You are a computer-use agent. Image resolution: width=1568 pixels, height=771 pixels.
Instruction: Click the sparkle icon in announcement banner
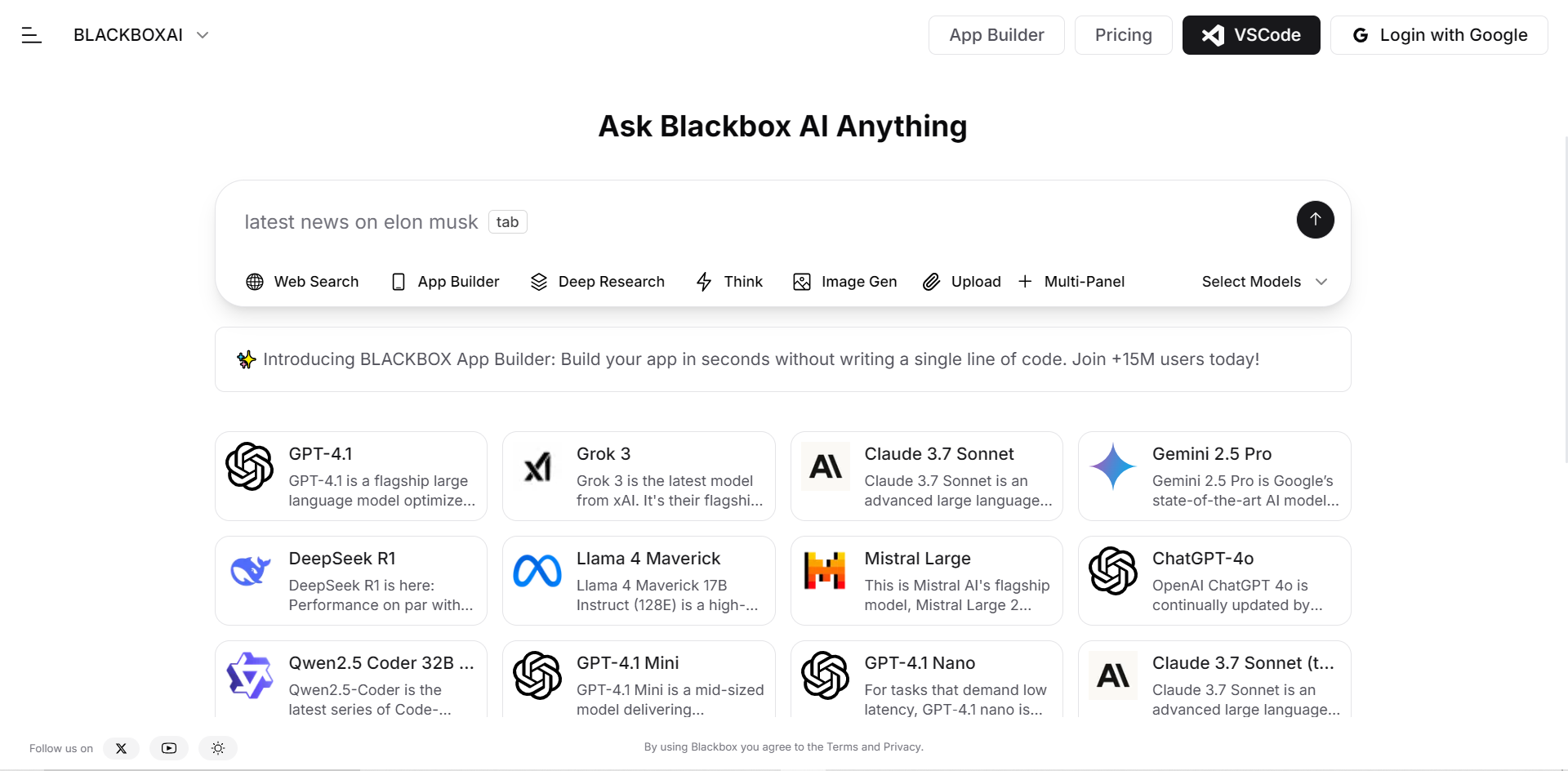[246, 359]
